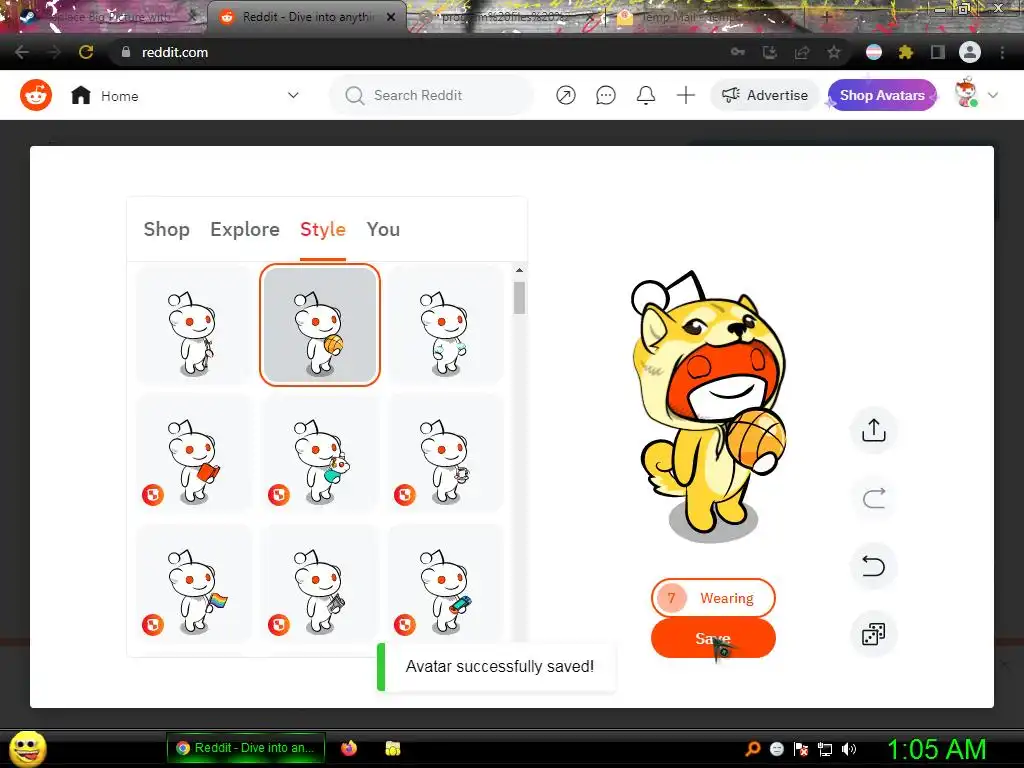Click the volume speaker tray icon
The height and width of the screenshot is (768, 1024).
[849, 749]
